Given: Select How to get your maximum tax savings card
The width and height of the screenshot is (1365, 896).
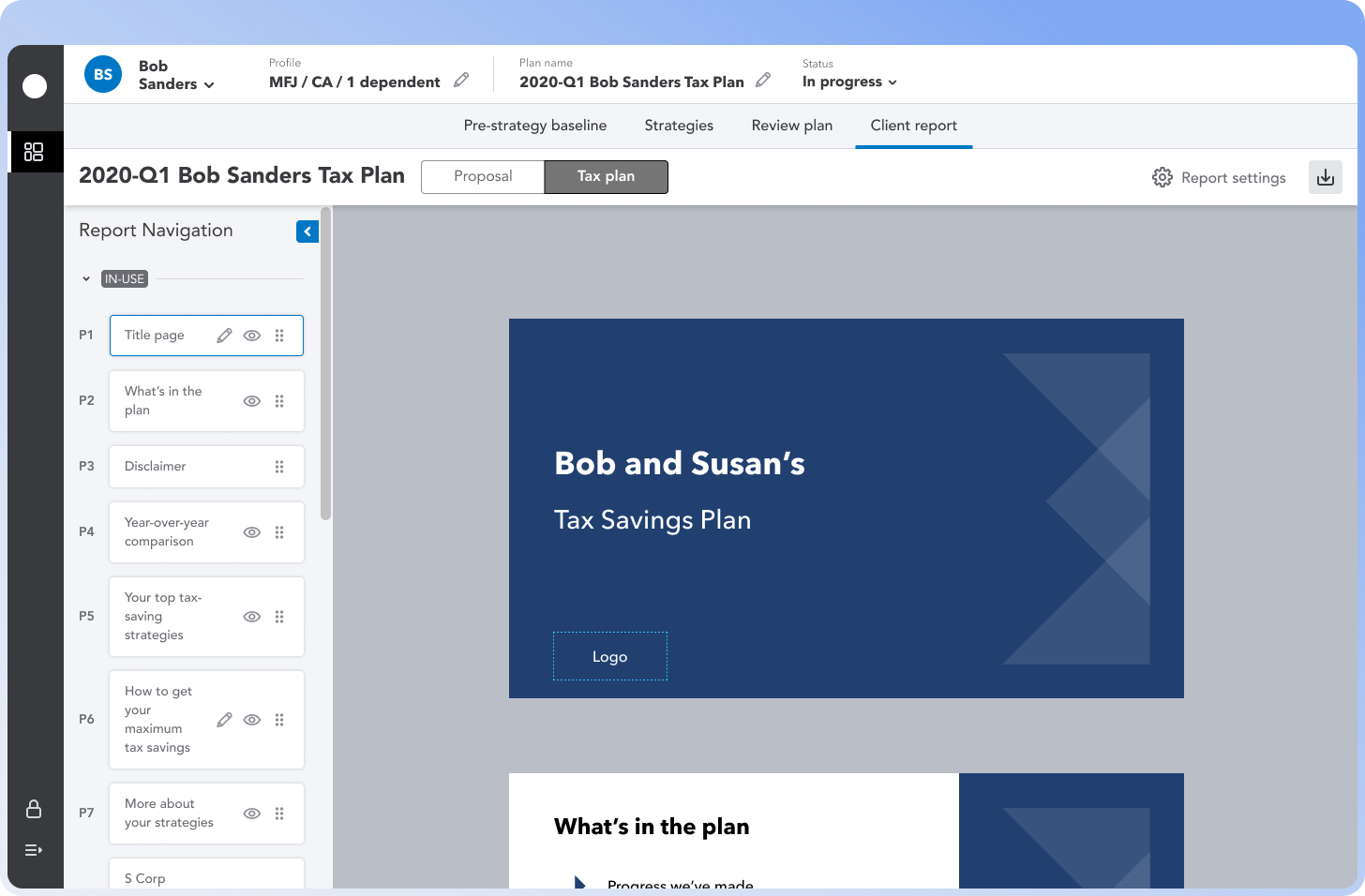Looking at the screenshot, I should [x=206, y=720].
